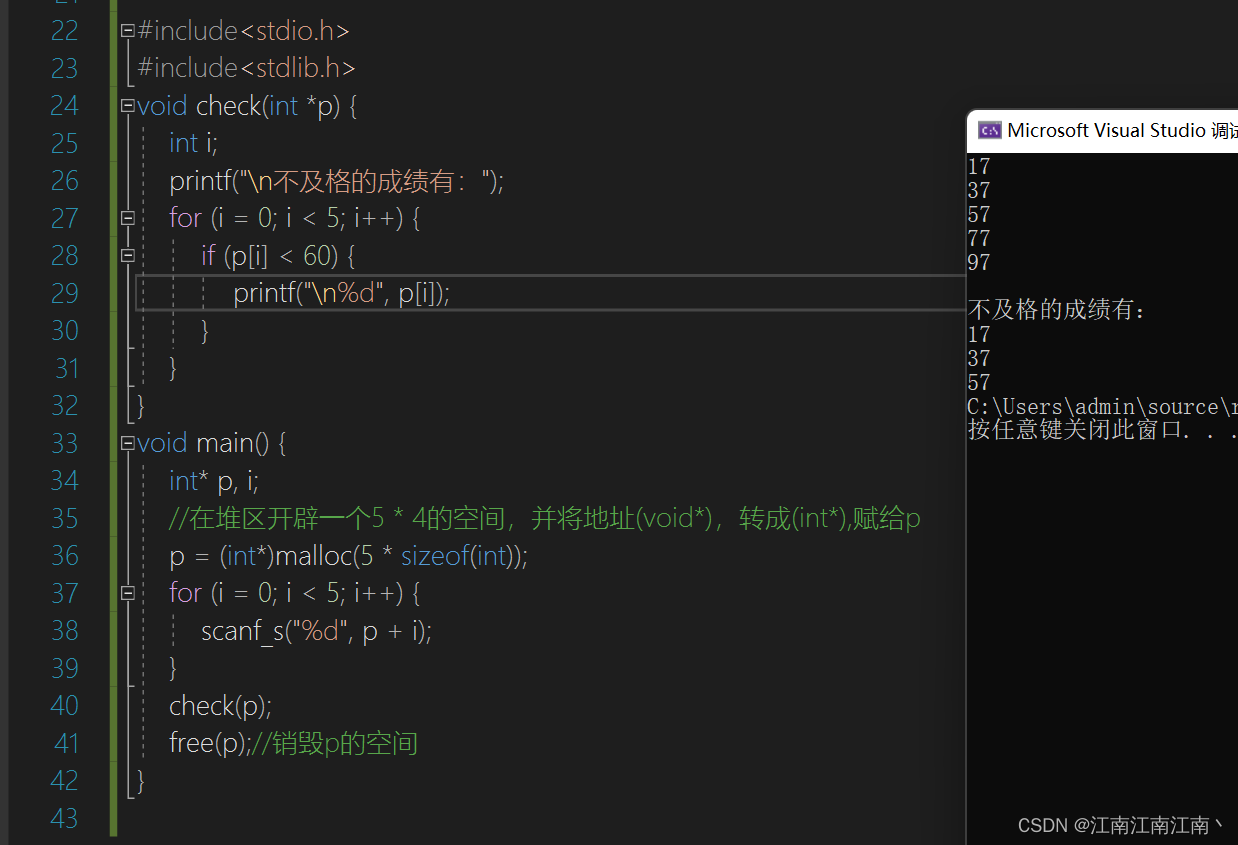This screenshot has height=845, width=1238.
Task: Click the printf("\n%d", p[i]) statement
Action: click(x=342, y=293)
